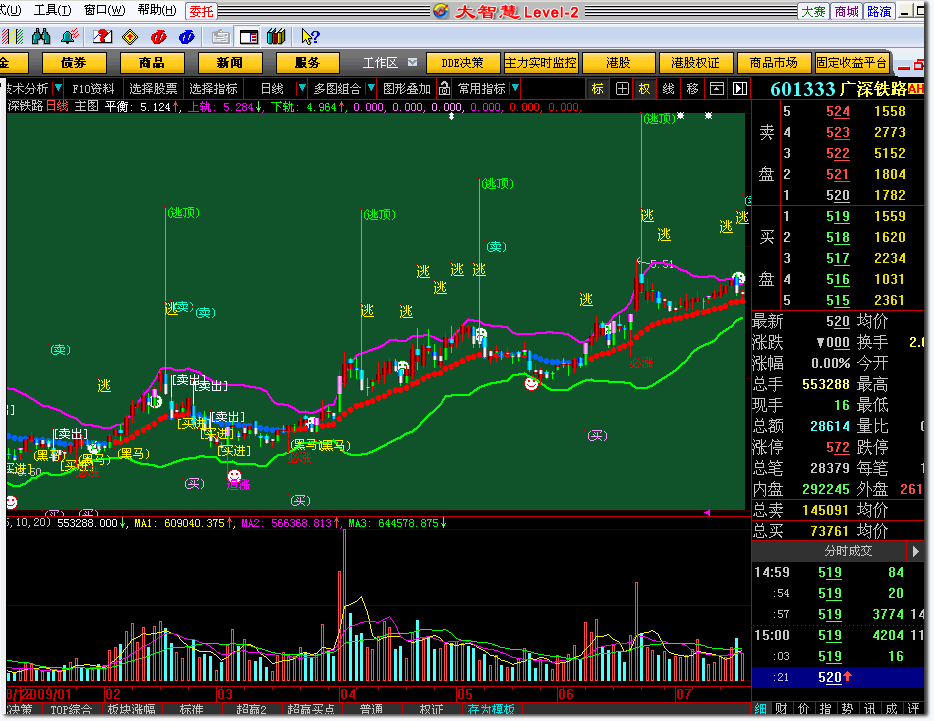Image resolution: width=934 pixels, height=721 pixels.
Task: Click the collapse panel box icon
Action: [x=717, y=89]
